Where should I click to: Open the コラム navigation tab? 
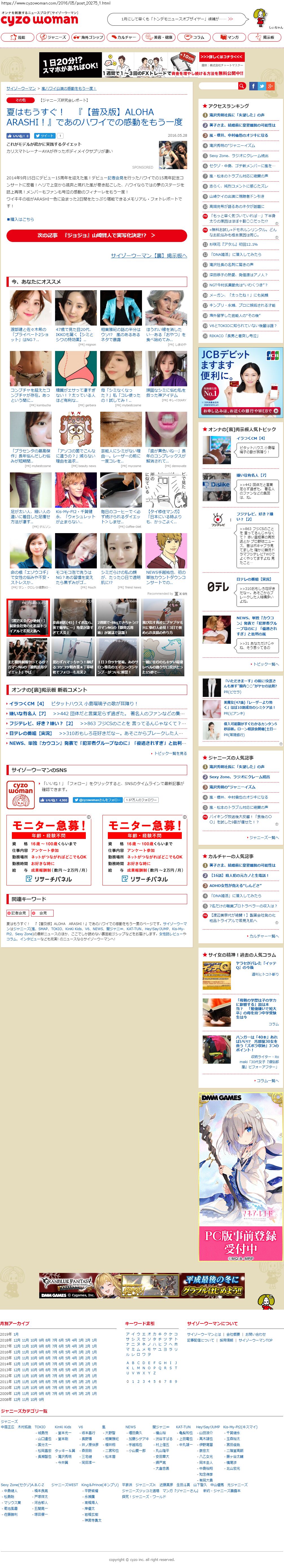point(194,37)
